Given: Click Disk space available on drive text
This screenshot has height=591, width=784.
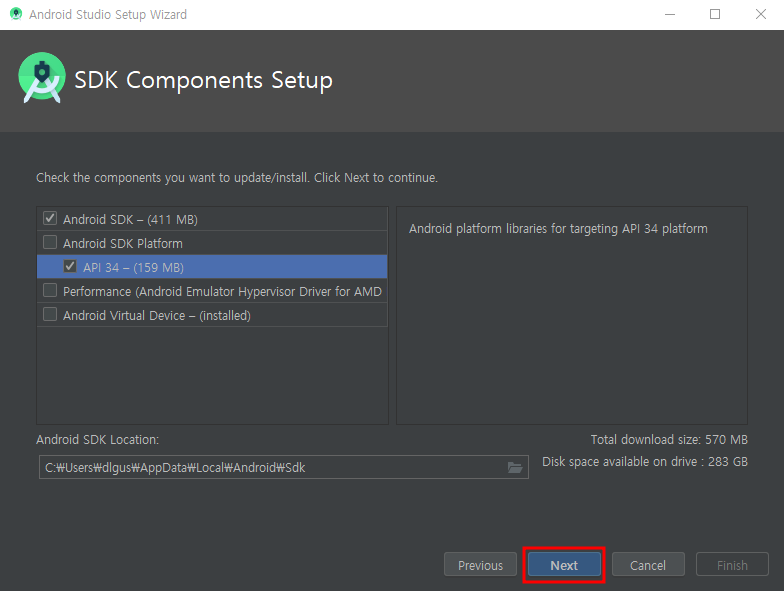Looking at the screenshot, I should pyautogui.click(x=645, y=462).
